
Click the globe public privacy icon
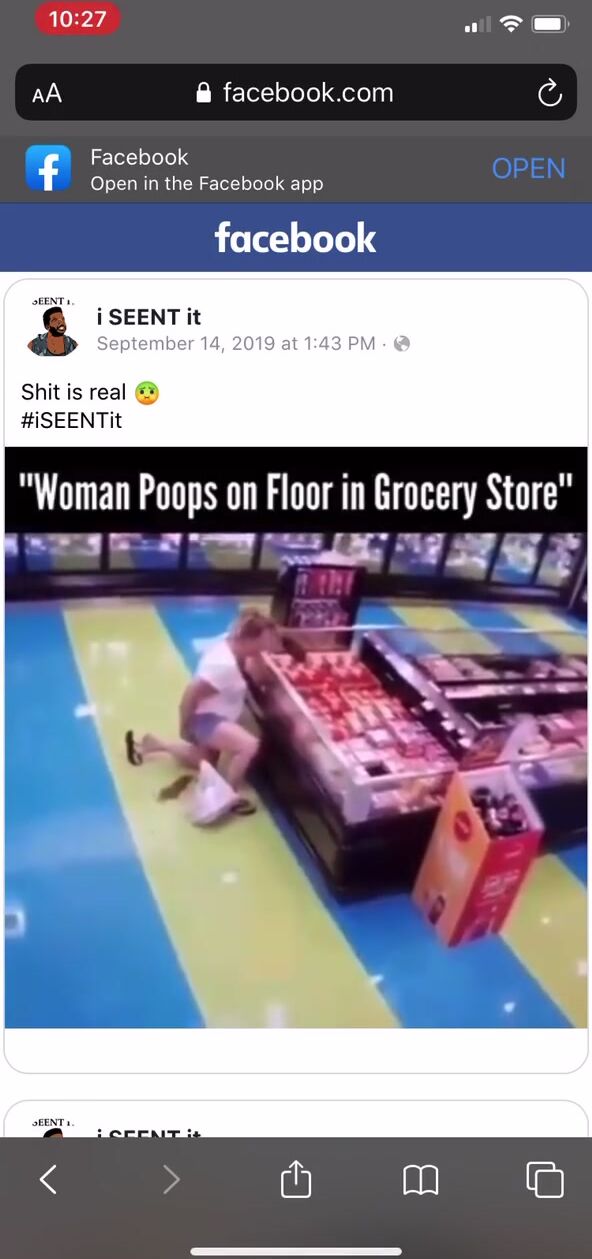[402, 344]
